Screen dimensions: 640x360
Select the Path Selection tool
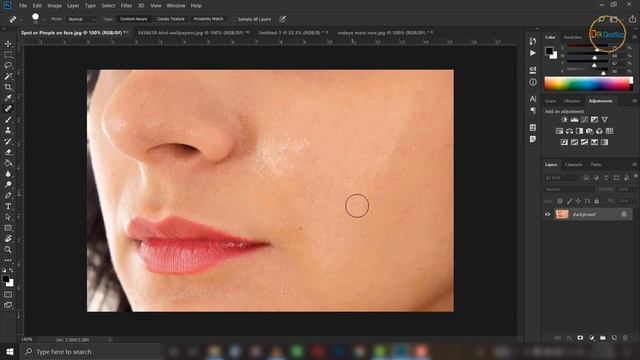(x=8, y=217)
